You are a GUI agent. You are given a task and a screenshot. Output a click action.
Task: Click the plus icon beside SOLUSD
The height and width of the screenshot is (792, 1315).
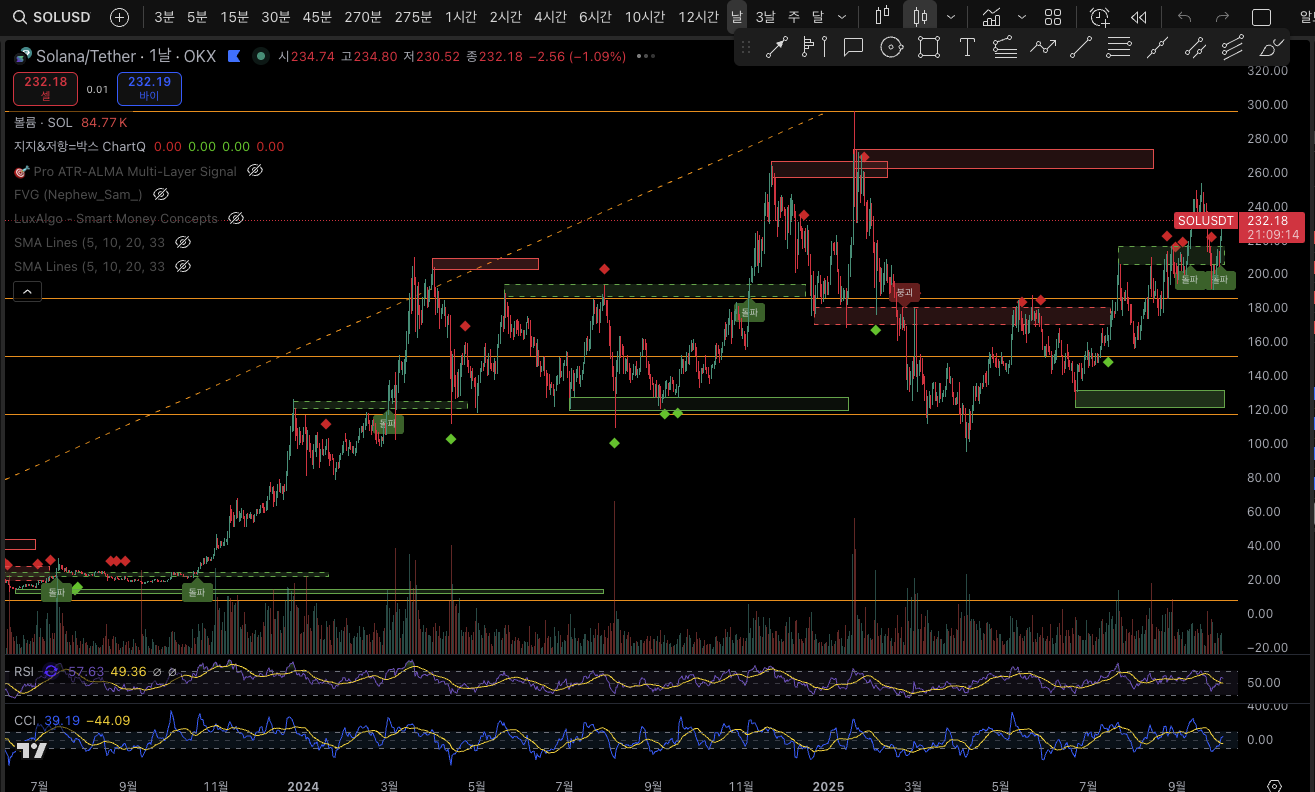tap(119, 17)
